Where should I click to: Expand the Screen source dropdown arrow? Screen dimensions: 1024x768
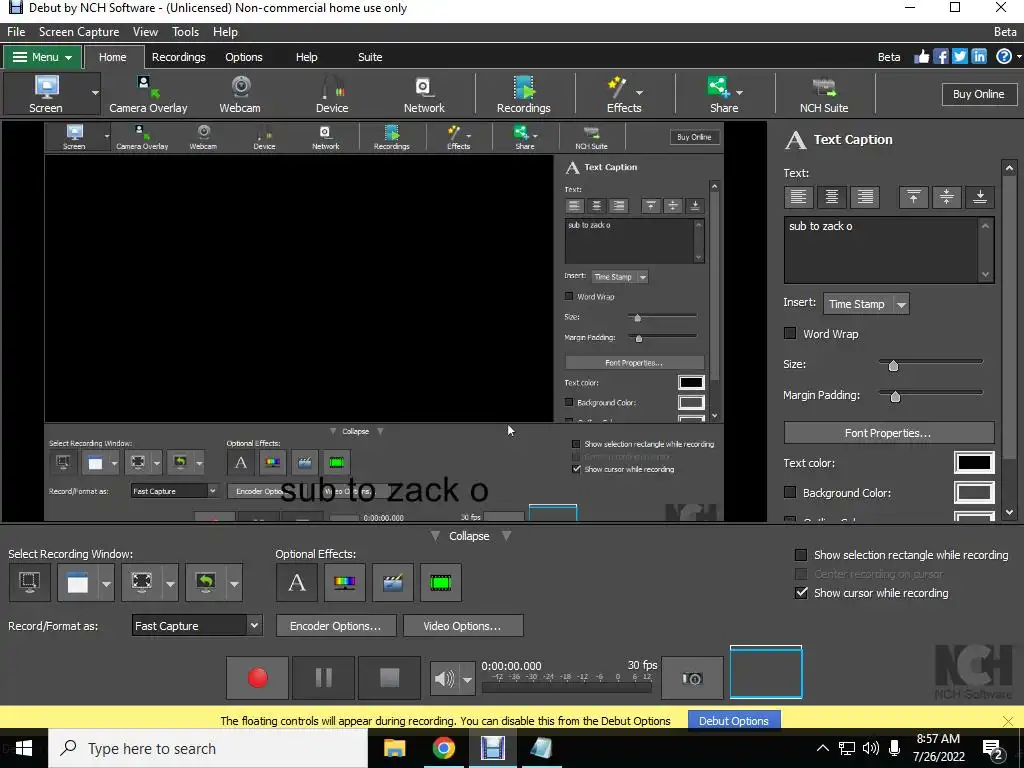click(95, 93)
